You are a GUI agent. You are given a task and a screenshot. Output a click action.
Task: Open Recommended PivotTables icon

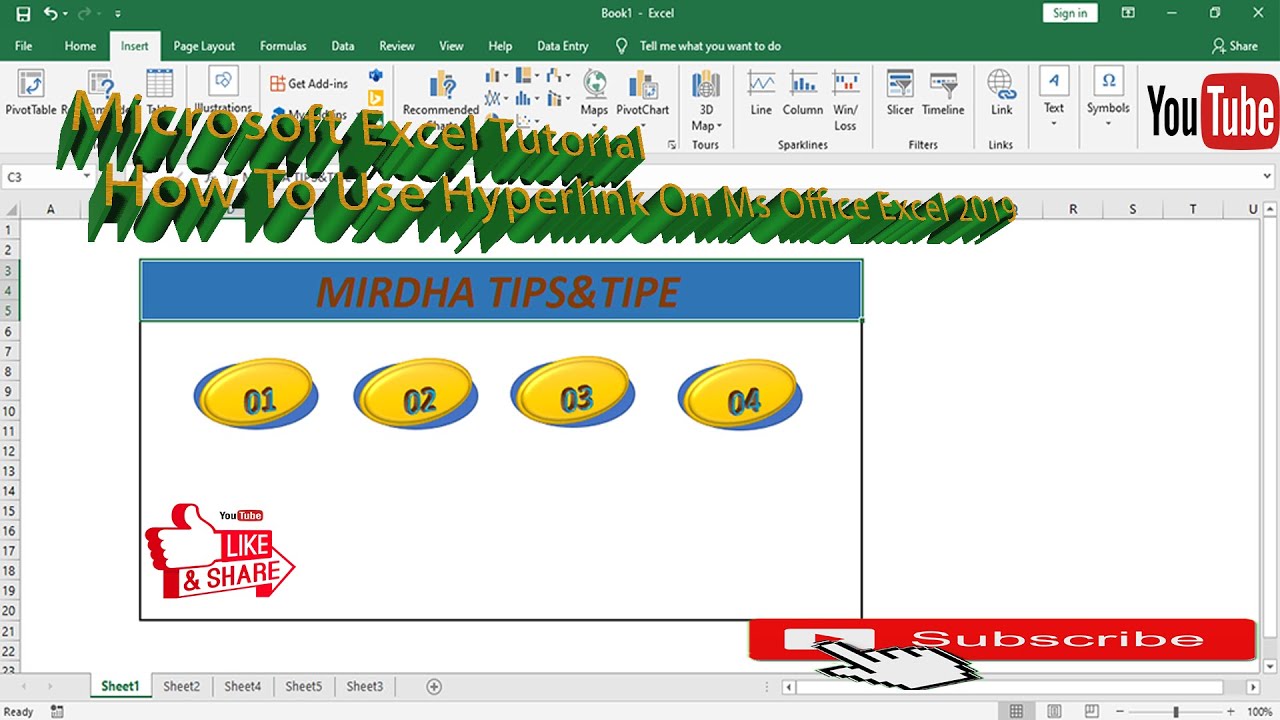[99, 85]
